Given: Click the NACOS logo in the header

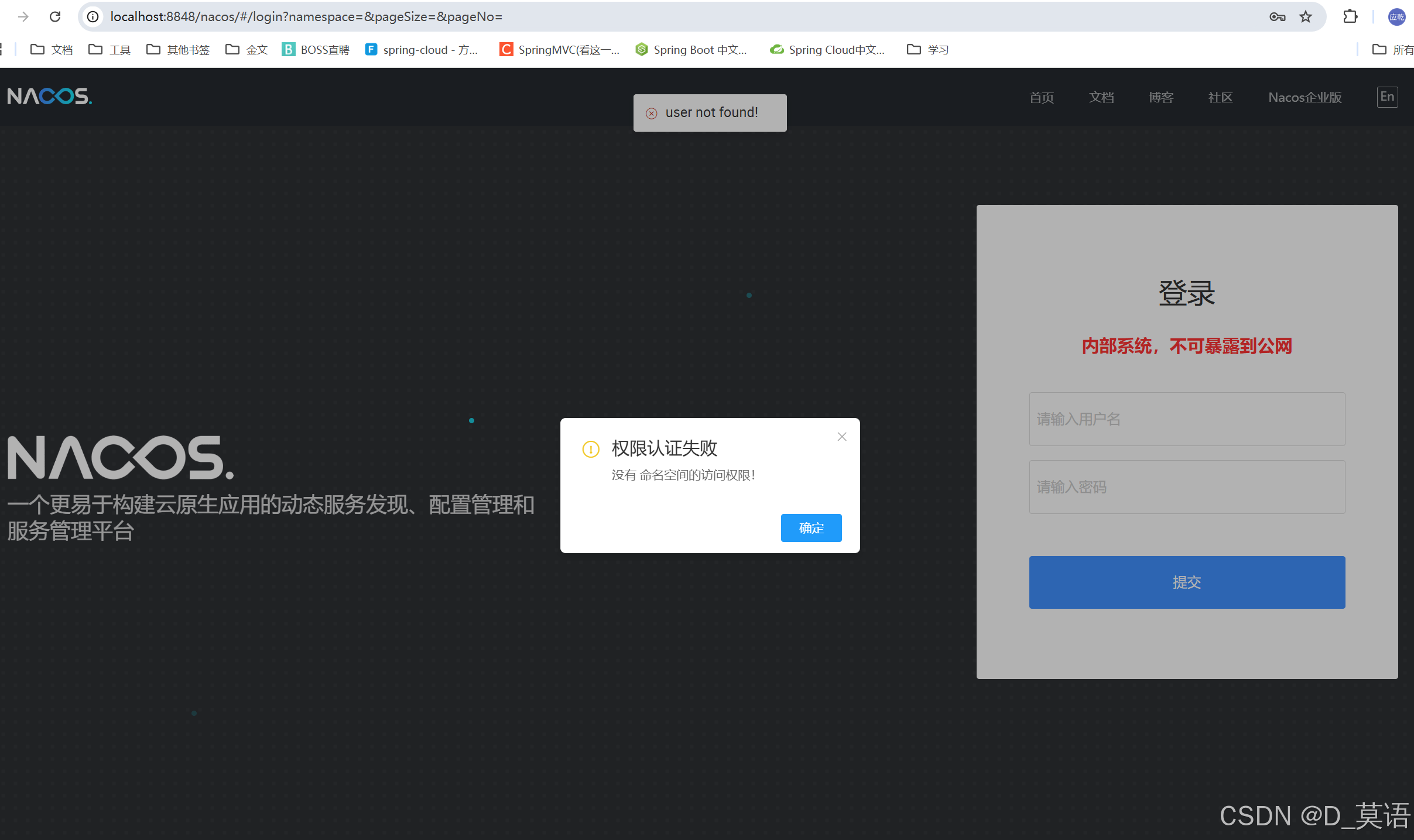Looking at the screenshot, I should [x=50, y=97].
